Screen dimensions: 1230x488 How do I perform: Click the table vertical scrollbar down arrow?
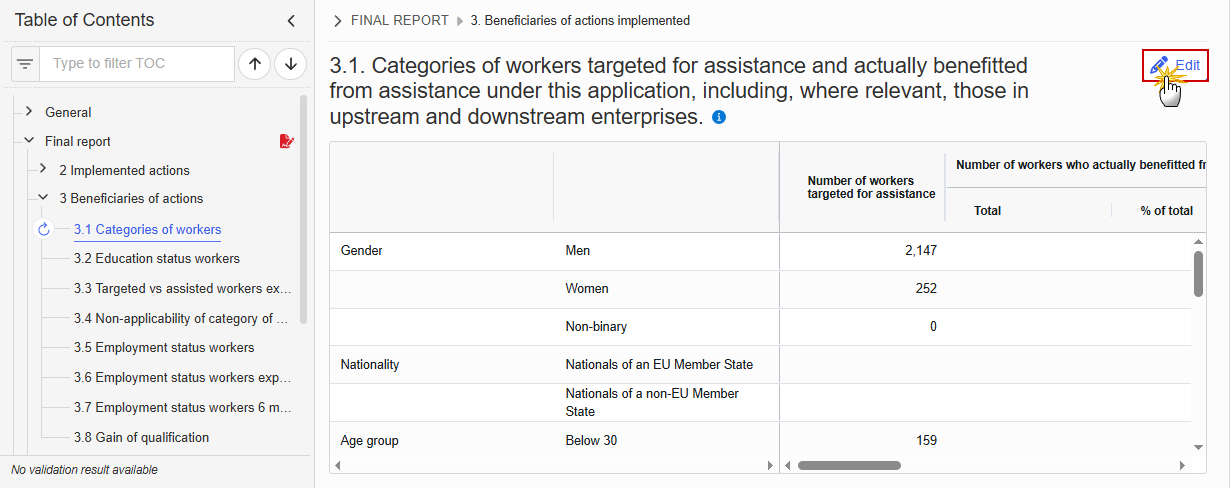click(1198, 447)
